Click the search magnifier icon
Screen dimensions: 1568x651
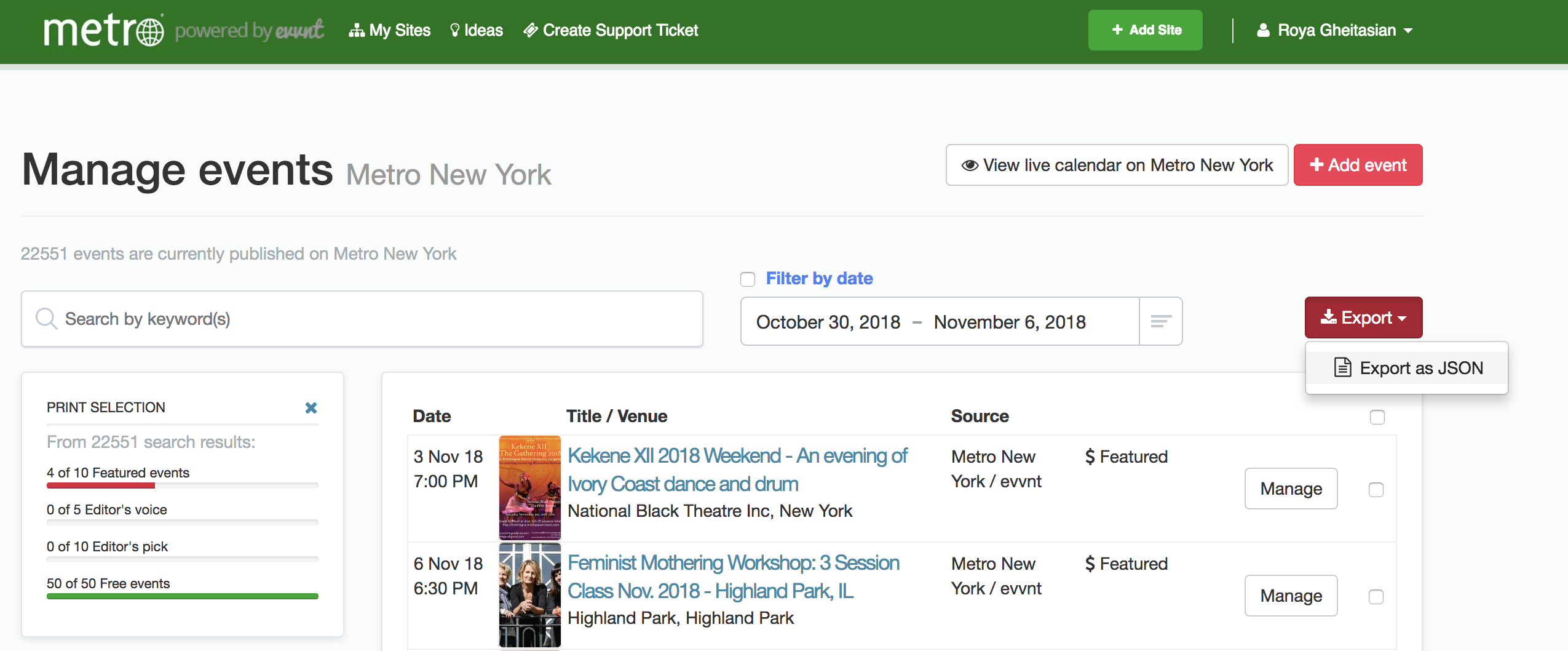(46, 319)
